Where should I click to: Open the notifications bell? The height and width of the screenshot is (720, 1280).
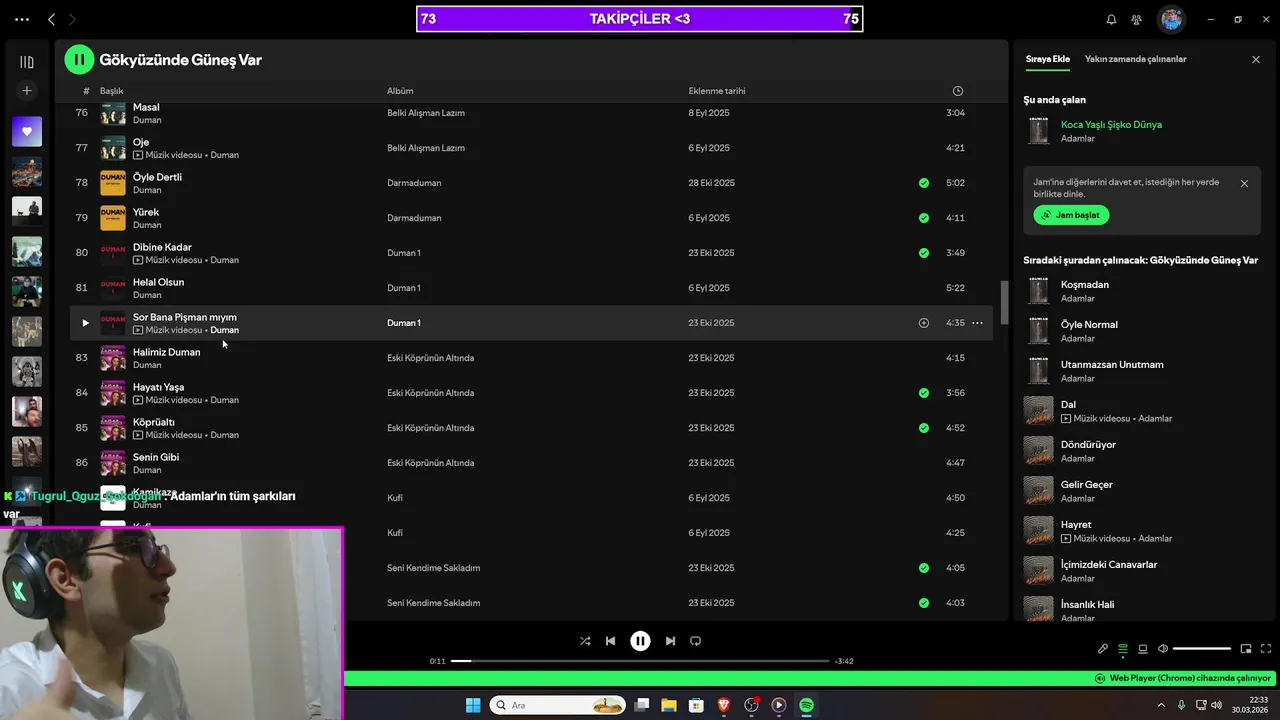1111,19
